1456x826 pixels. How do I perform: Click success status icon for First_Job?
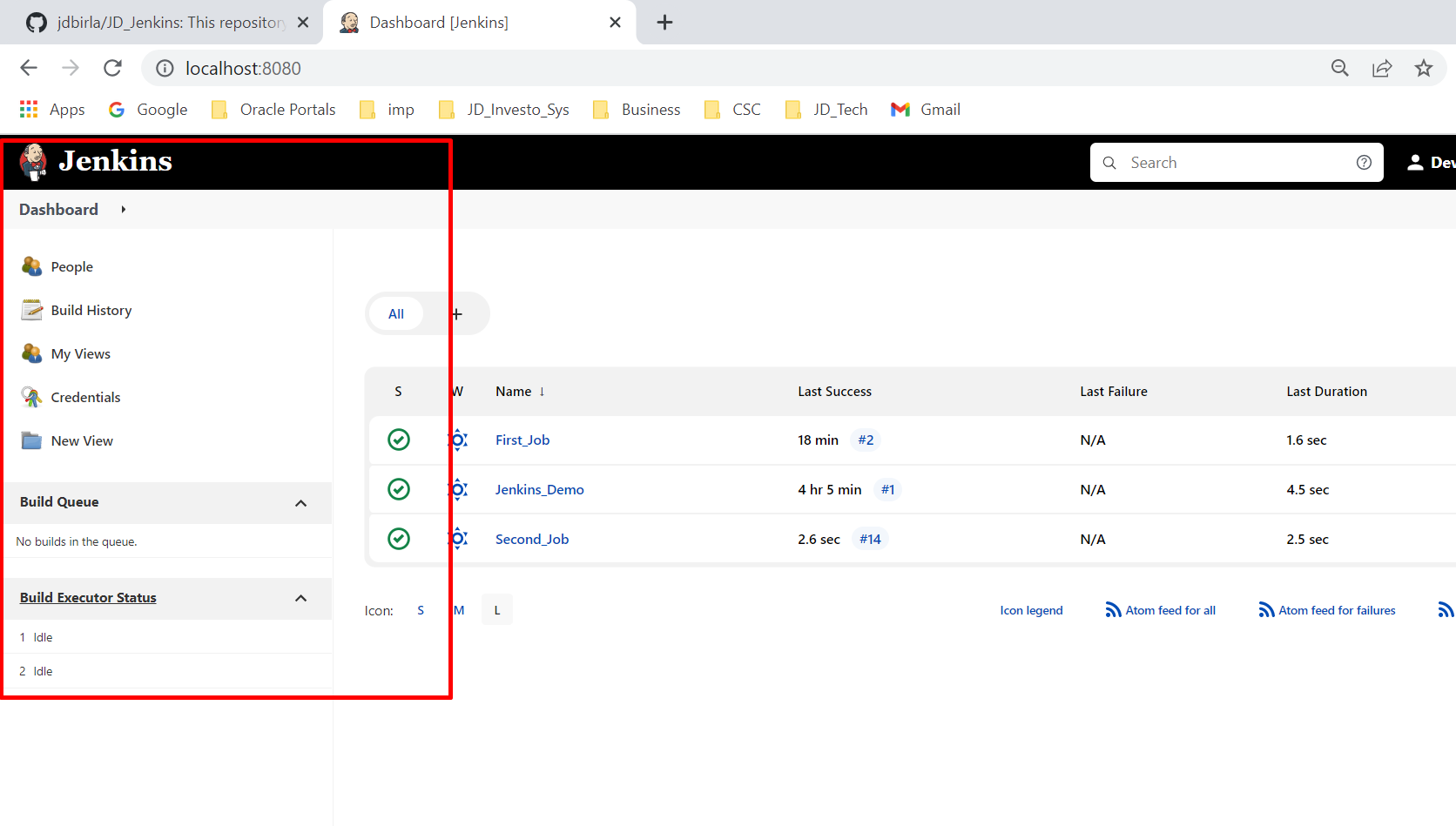399,440
